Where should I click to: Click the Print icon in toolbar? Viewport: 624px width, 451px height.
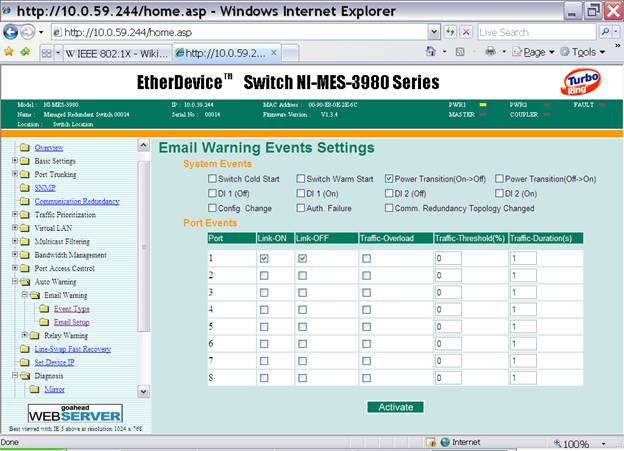491,51
